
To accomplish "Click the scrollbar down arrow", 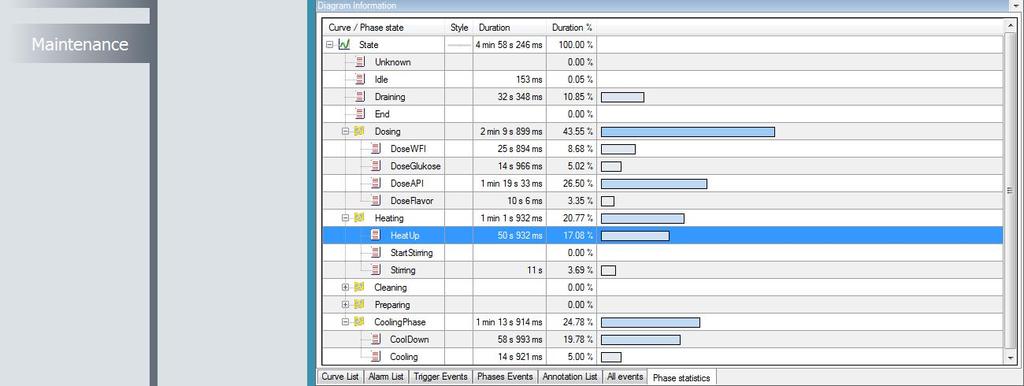I will tap(1012, 359).
